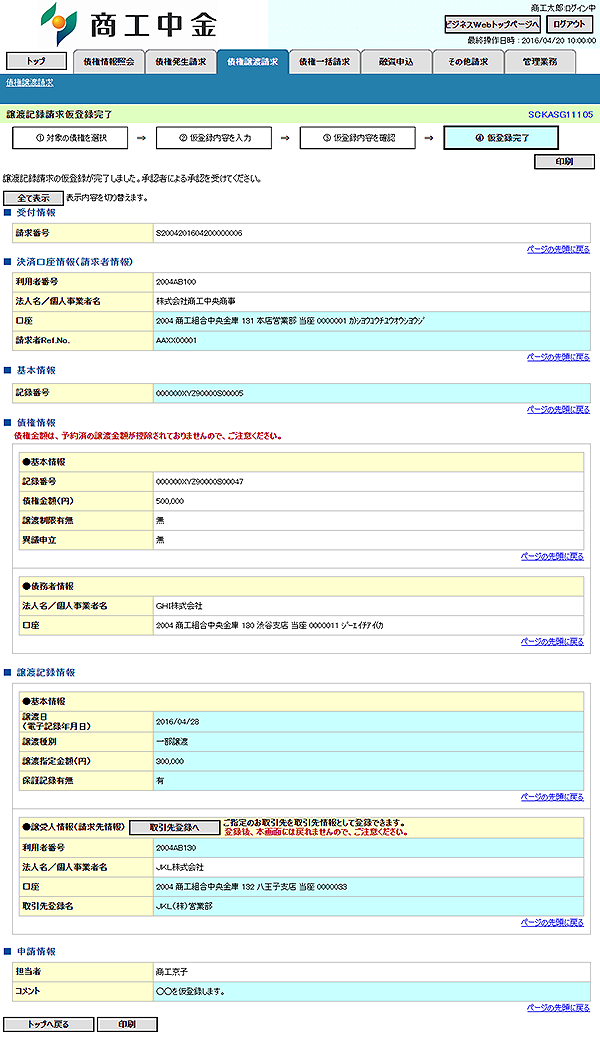Open the 債権一括請求 tab
The image size is (600, 1040).
[x=324, y=62]
